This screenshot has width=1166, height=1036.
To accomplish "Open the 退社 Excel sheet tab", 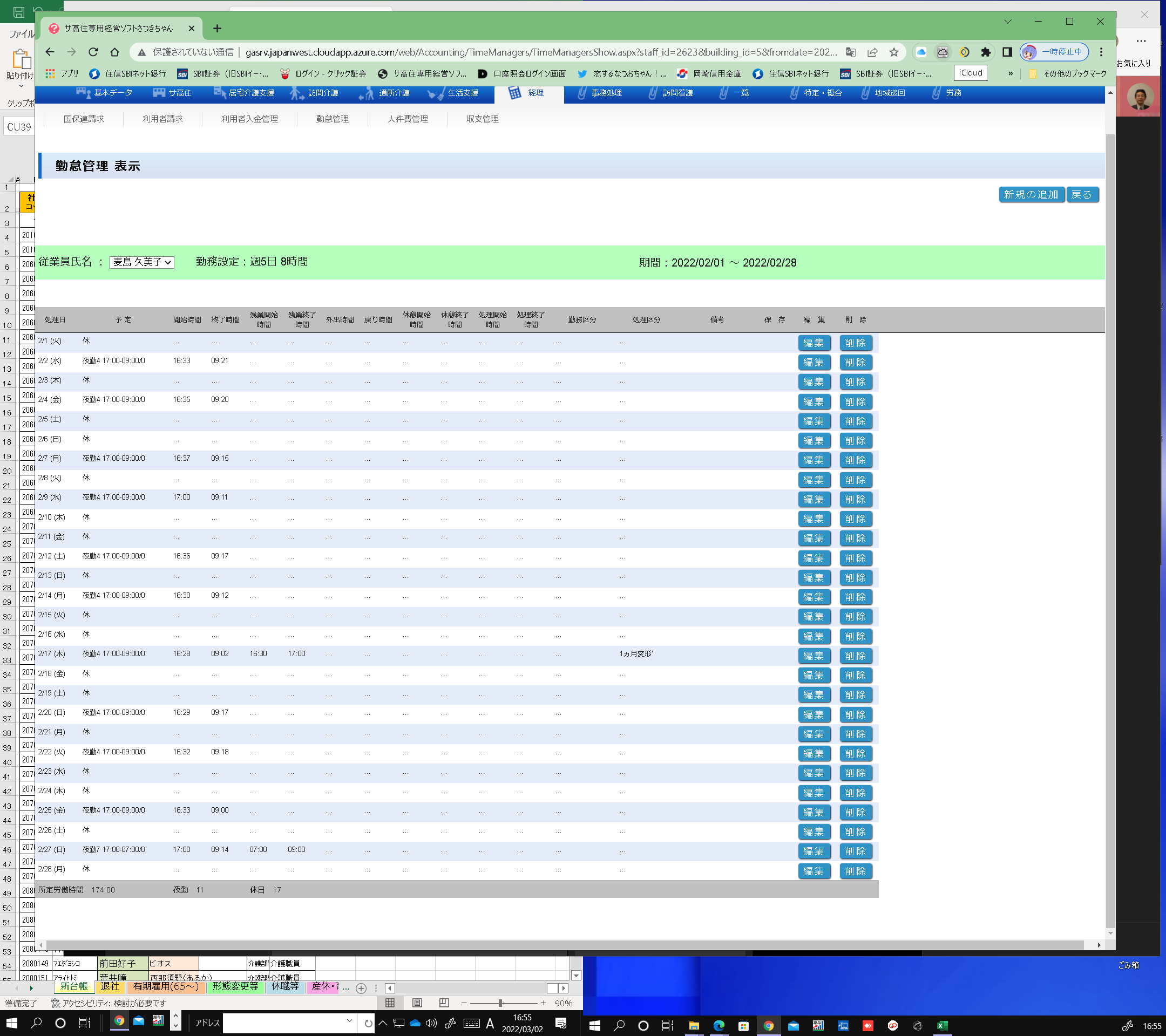I will [110, 986].
